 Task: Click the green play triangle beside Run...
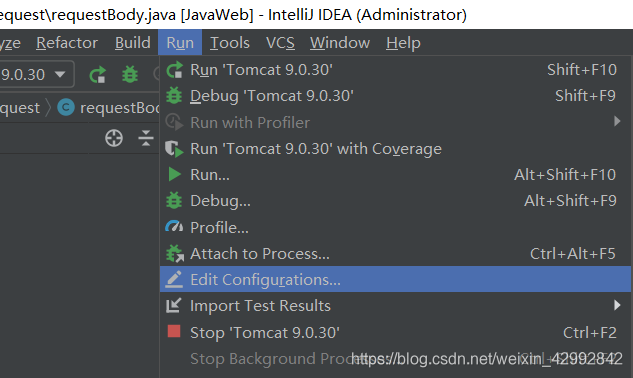click(174, 174)
